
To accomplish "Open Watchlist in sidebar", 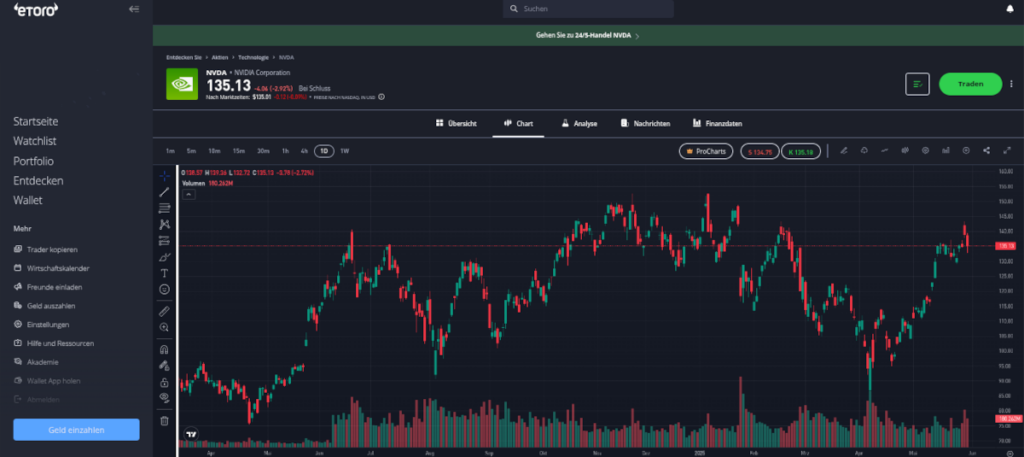I will point(33,141).
